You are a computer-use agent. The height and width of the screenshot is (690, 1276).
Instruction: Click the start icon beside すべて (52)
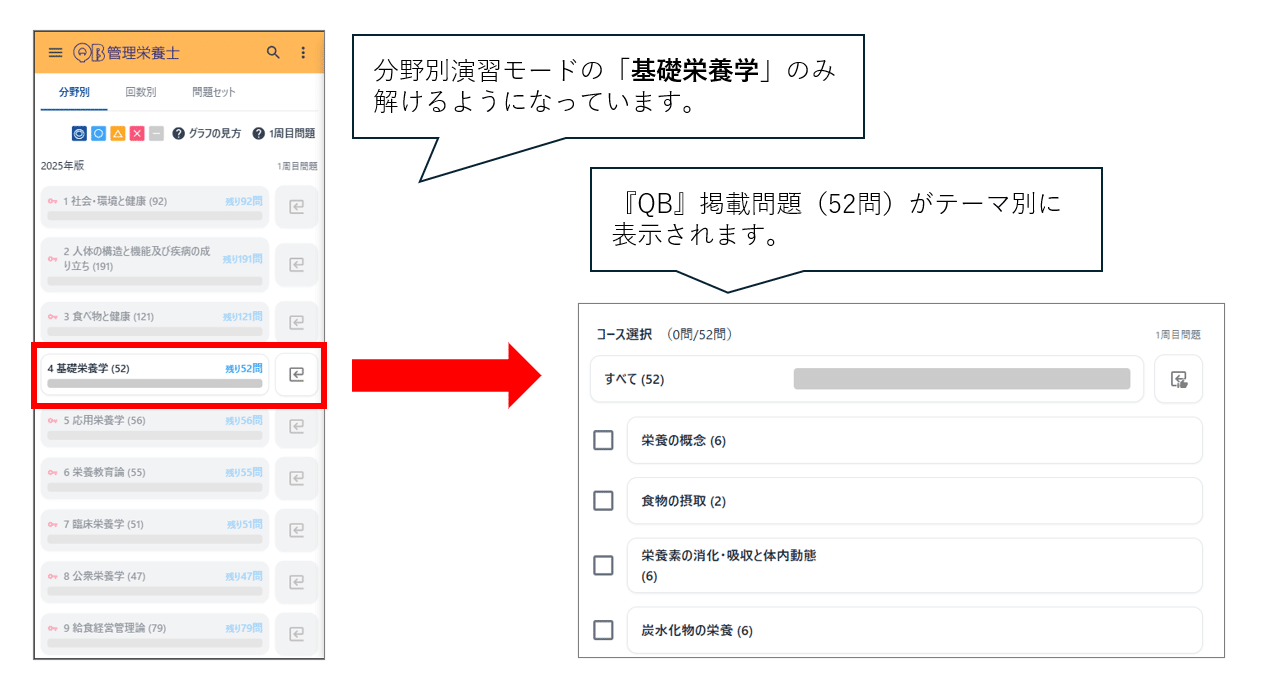point(1178,379)
